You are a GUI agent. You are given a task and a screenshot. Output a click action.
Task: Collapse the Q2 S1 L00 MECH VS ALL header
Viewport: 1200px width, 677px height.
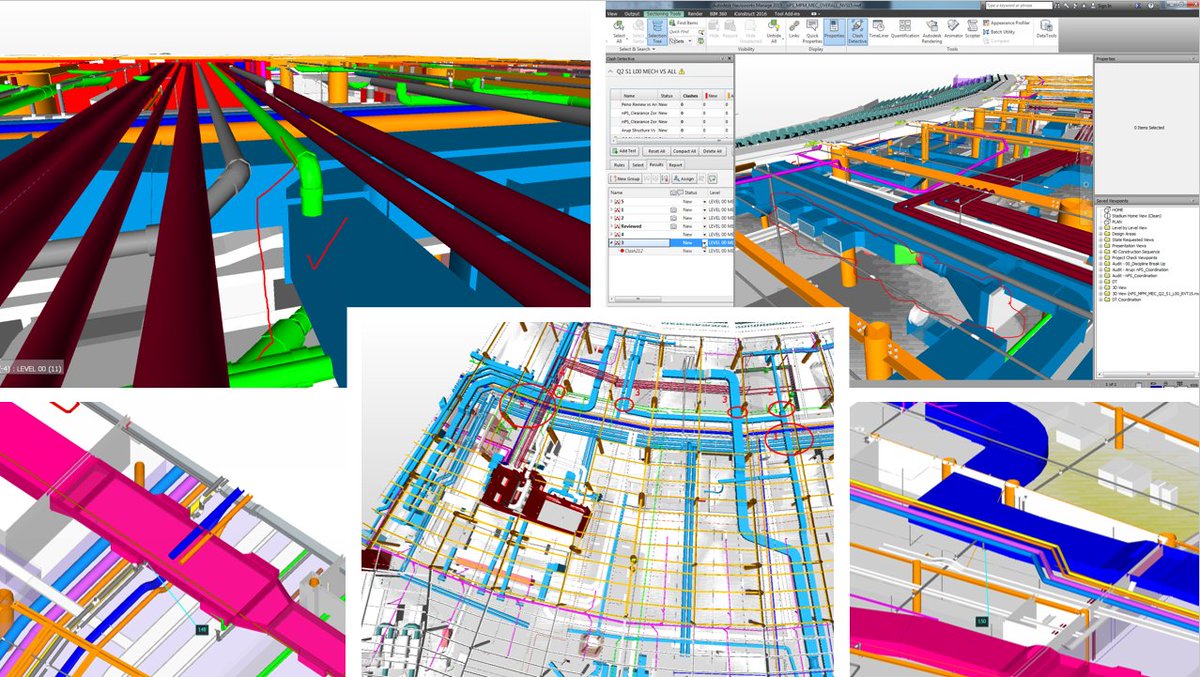tap(610, 72)
